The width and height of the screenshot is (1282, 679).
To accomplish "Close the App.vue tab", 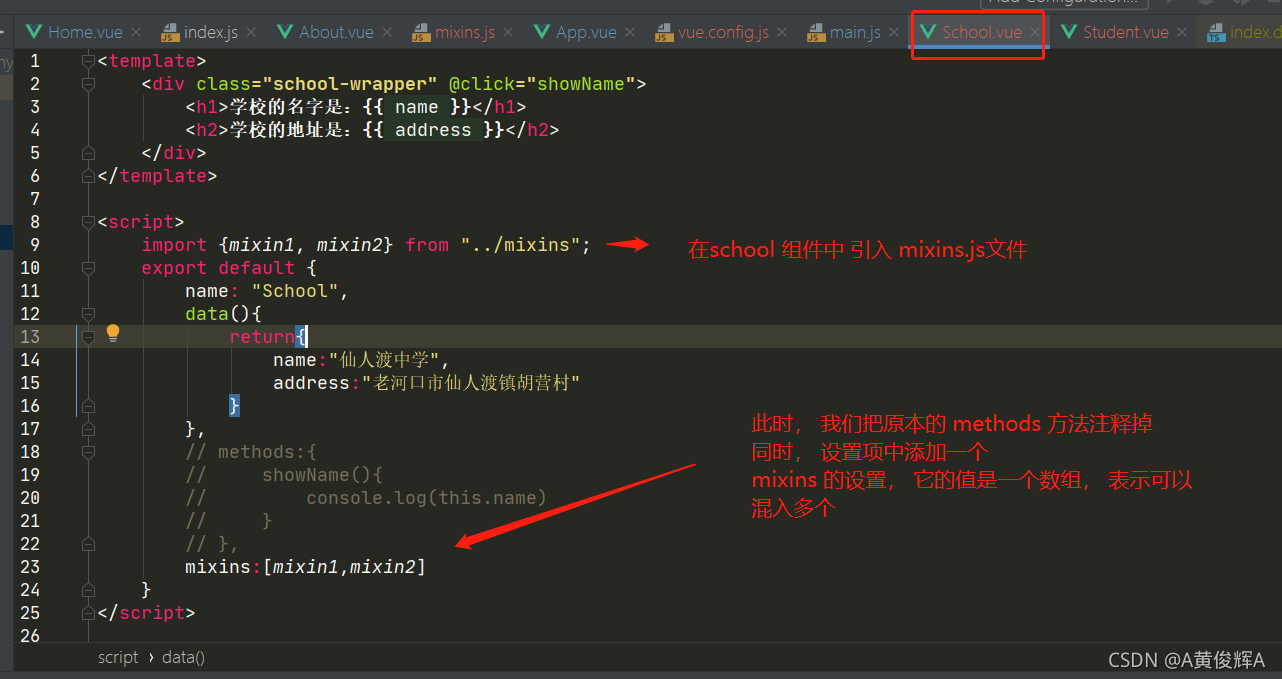I will (x=631, y=33).
